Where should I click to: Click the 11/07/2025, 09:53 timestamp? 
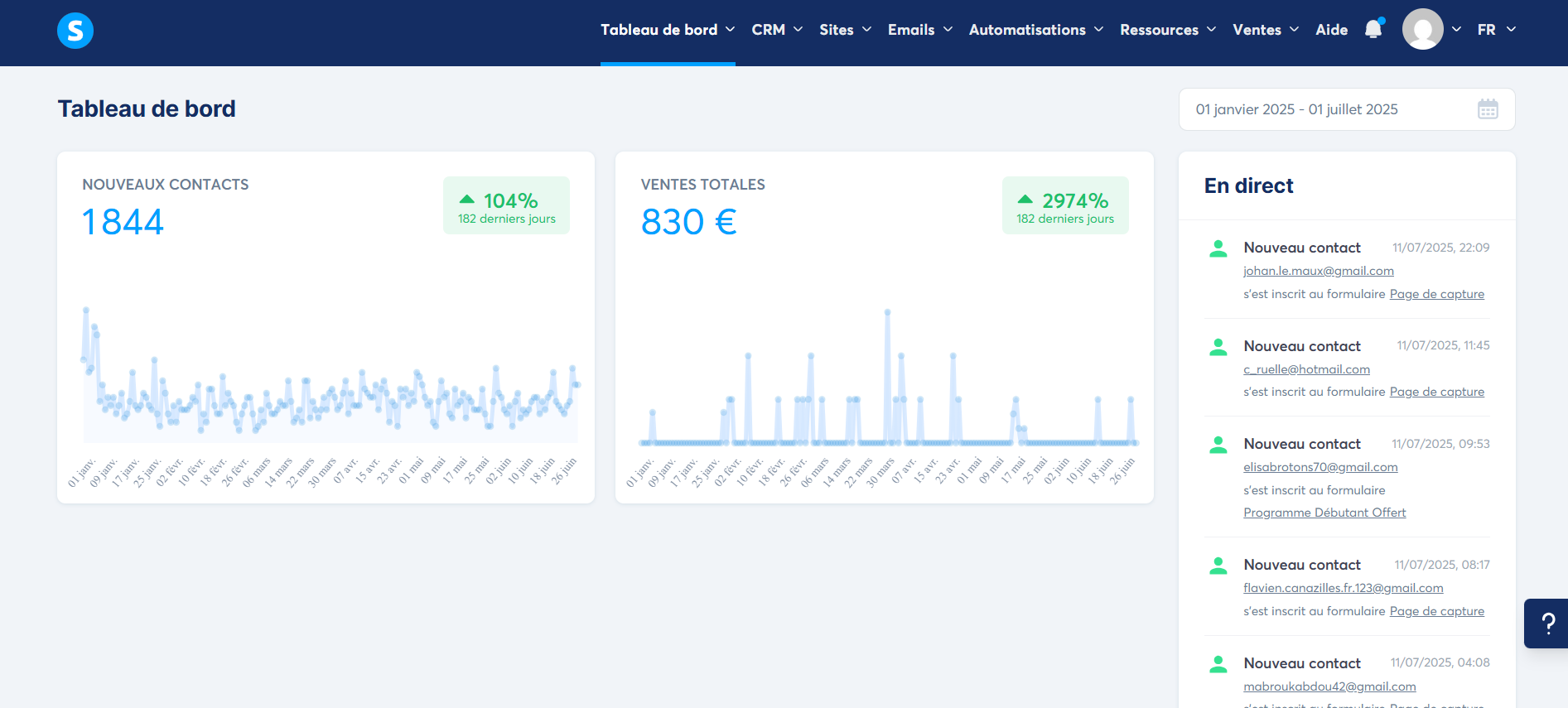coord(1440,444)
